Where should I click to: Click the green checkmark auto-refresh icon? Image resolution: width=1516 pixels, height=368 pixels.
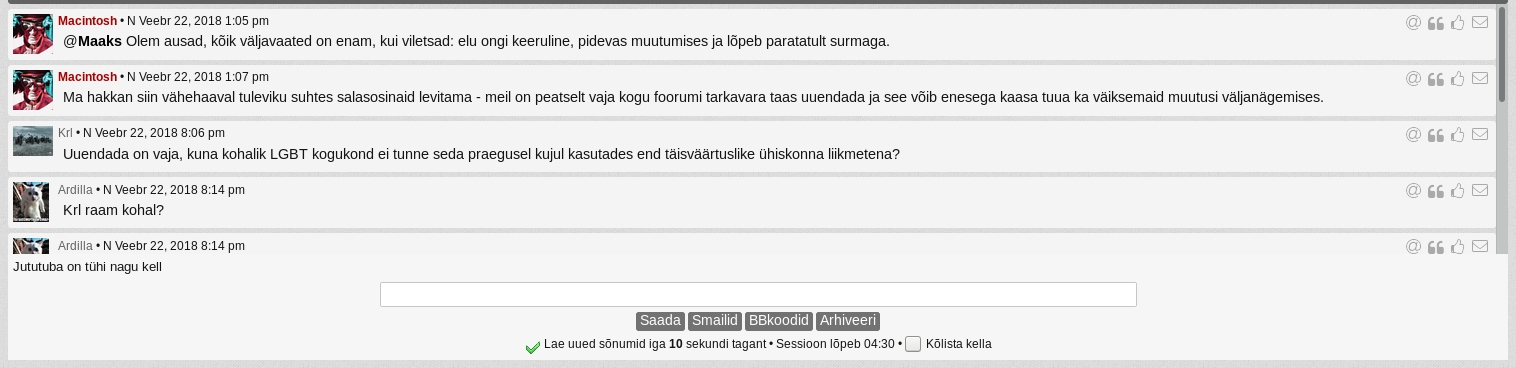click(533, 347)
